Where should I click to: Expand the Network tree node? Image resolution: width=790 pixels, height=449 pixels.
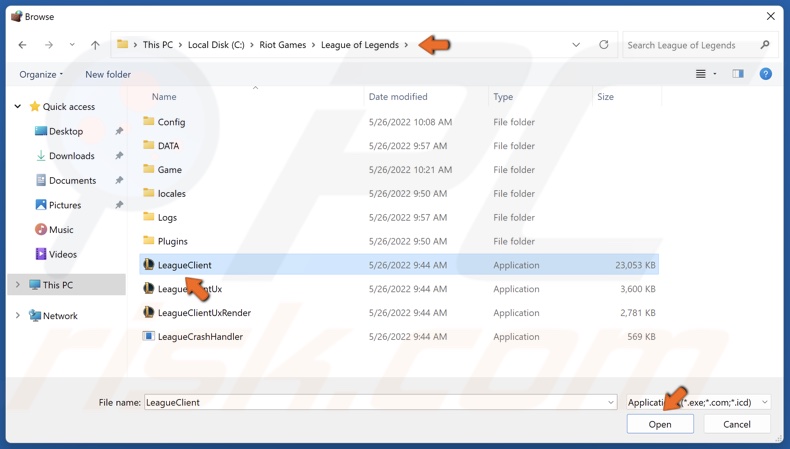coord(18,315)
